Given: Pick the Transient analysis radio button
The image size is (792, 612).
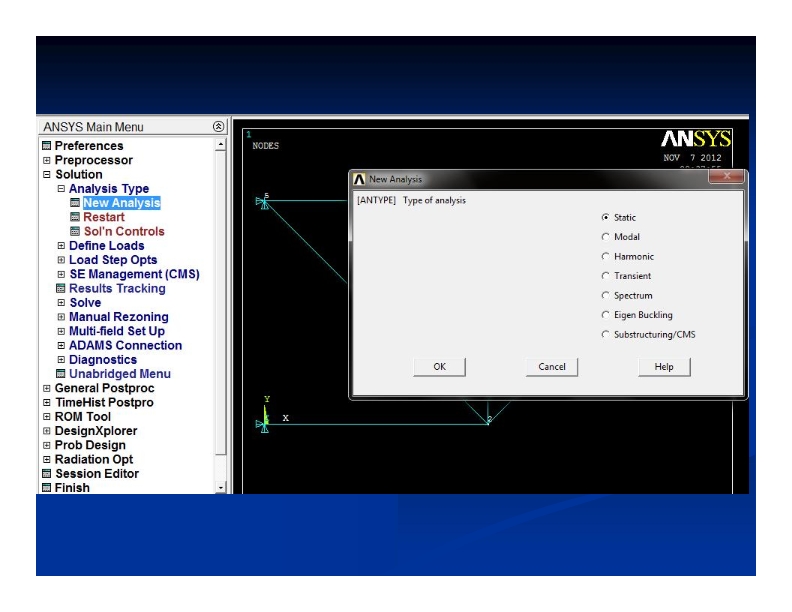Looking at the screenshot, I should coord(606,276).
